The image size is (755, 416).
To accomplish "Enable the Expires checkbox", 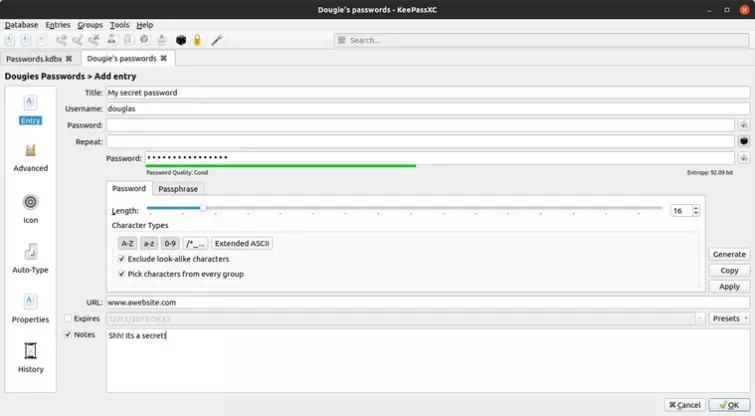I will 68,319.
